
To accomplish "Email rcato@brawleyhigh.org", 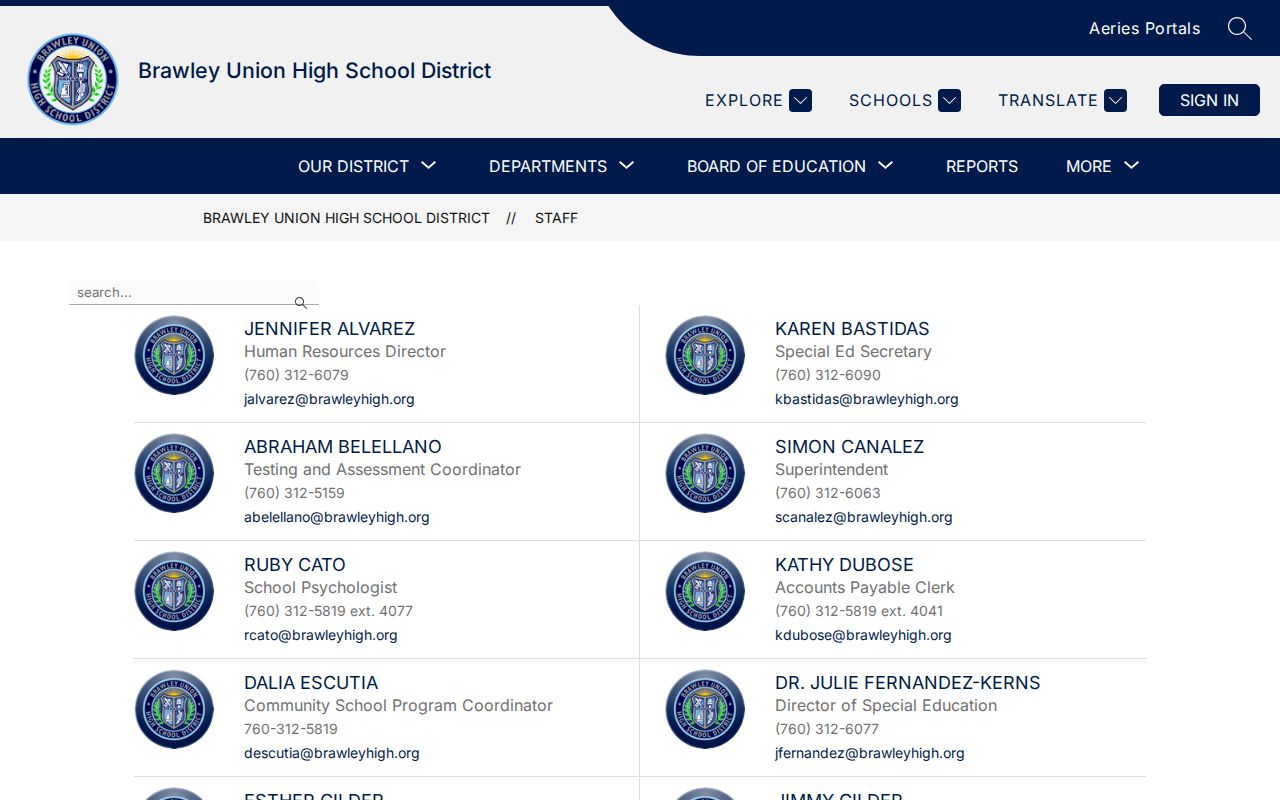I will 321,635.
